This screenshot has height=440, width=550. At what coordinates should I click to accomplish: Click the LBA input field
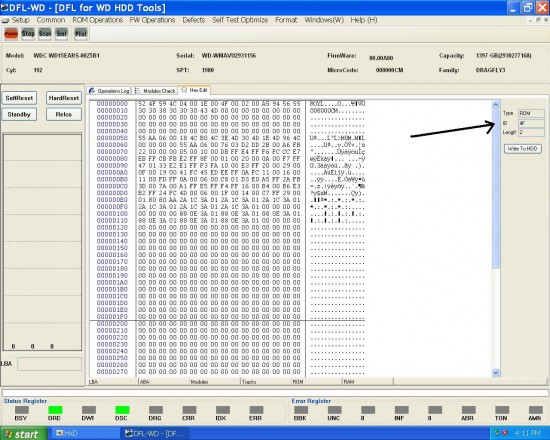tap(49, 364)
